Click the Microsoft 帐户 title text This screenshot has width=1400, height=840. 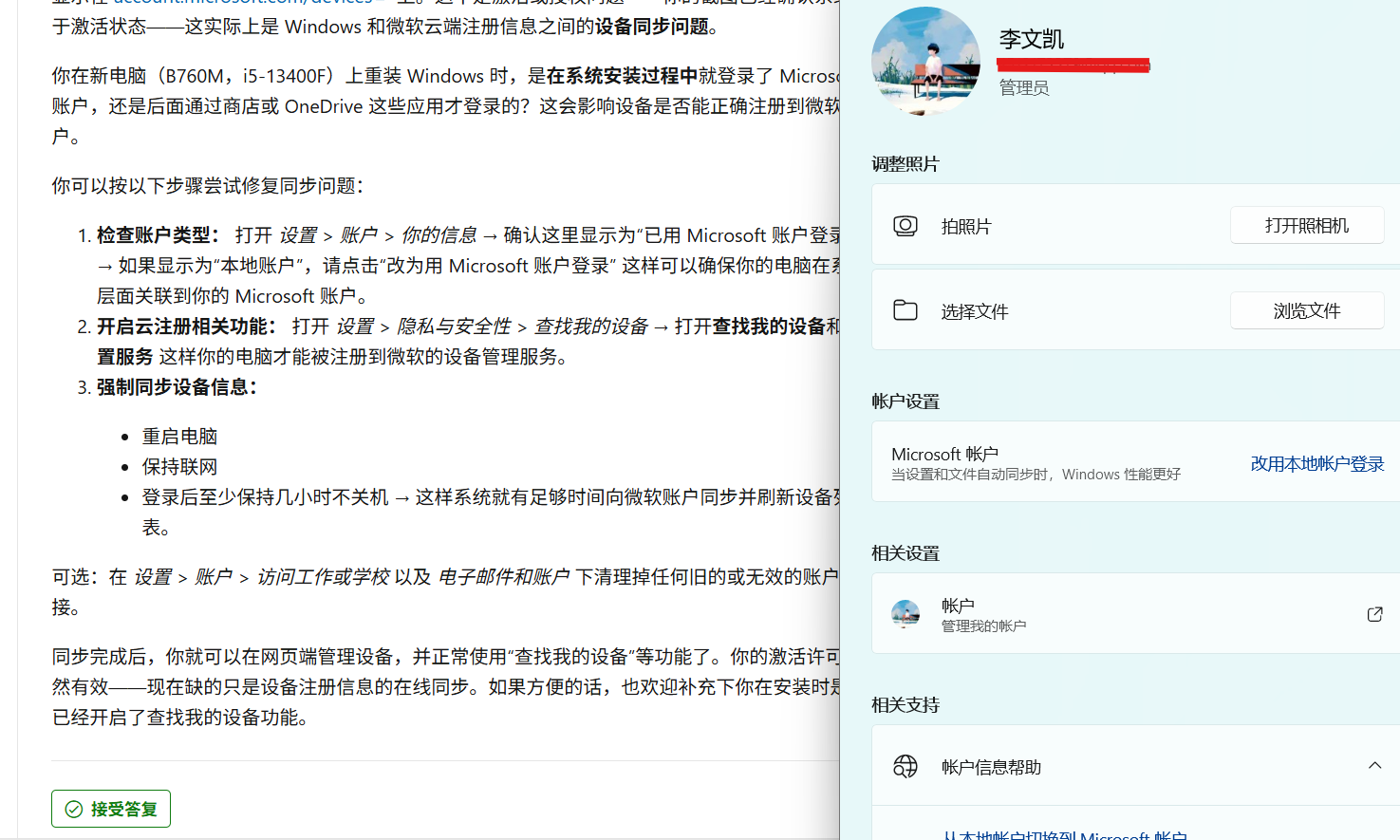(945, 454)
